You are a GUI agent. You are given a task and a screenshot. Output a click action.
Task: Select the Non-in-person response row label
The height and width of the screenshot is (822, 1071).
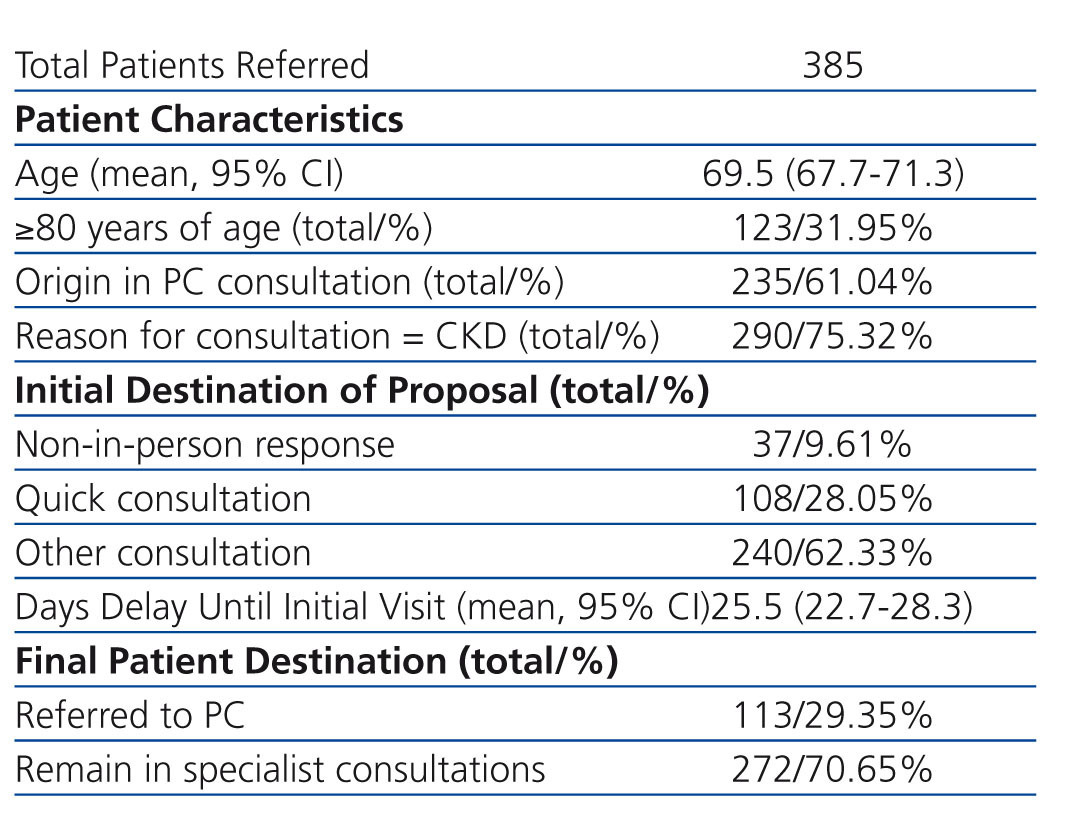coord(205,444)
